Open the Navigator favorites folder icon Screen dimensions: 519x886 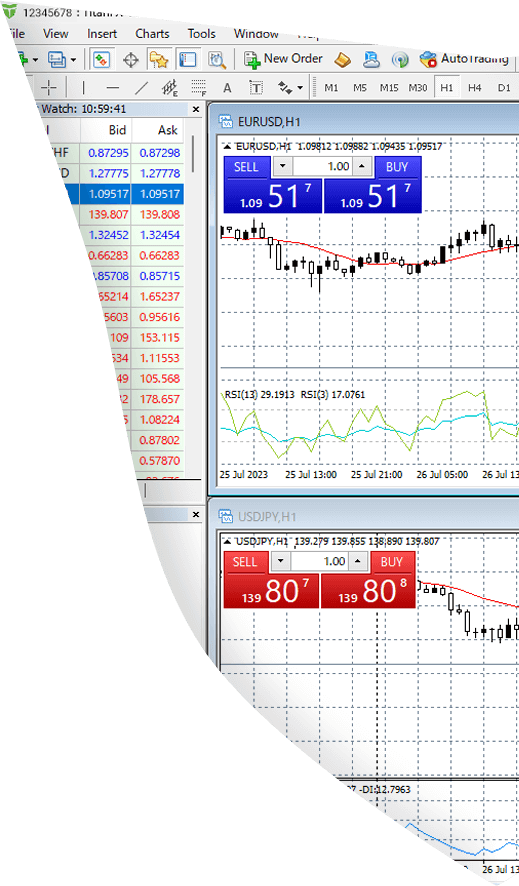[x=160, y=59]
